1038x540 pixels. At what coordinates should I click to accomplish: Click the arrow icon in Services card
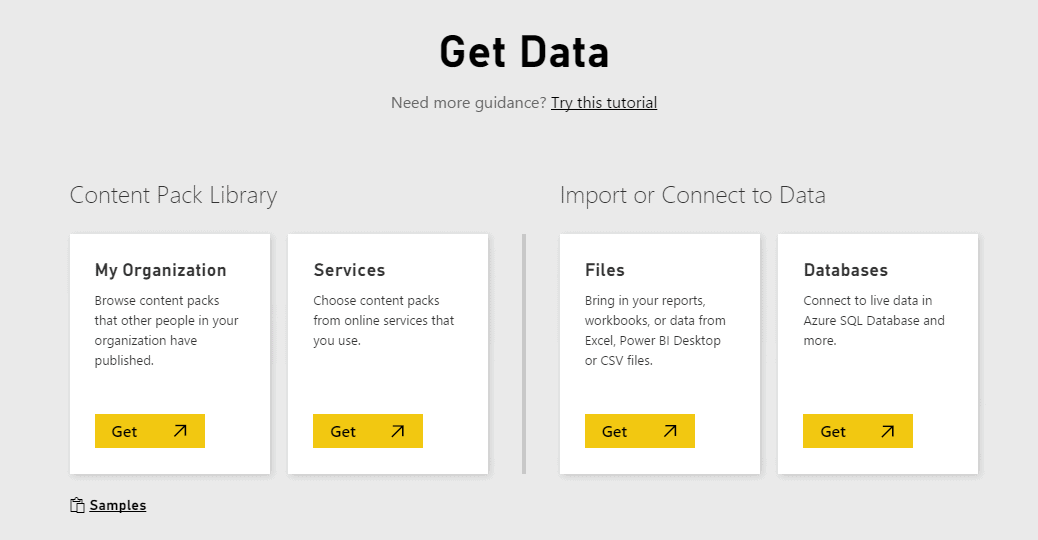coord(398,431)
